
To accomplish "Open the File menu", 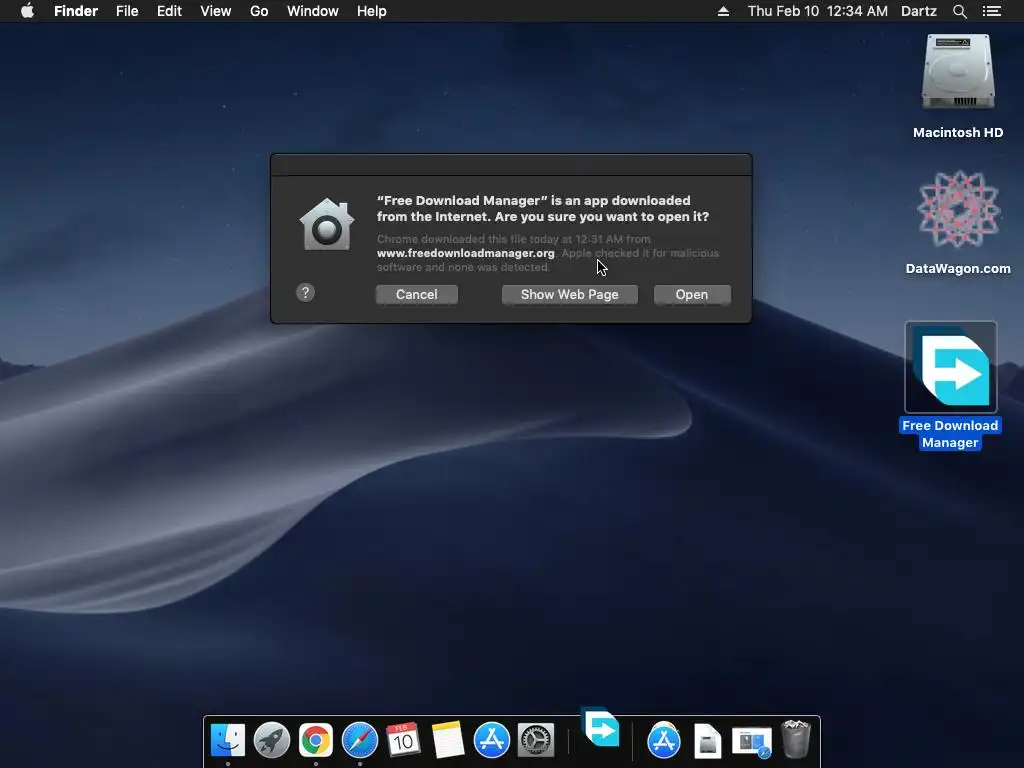I will (x=127, y=11).
